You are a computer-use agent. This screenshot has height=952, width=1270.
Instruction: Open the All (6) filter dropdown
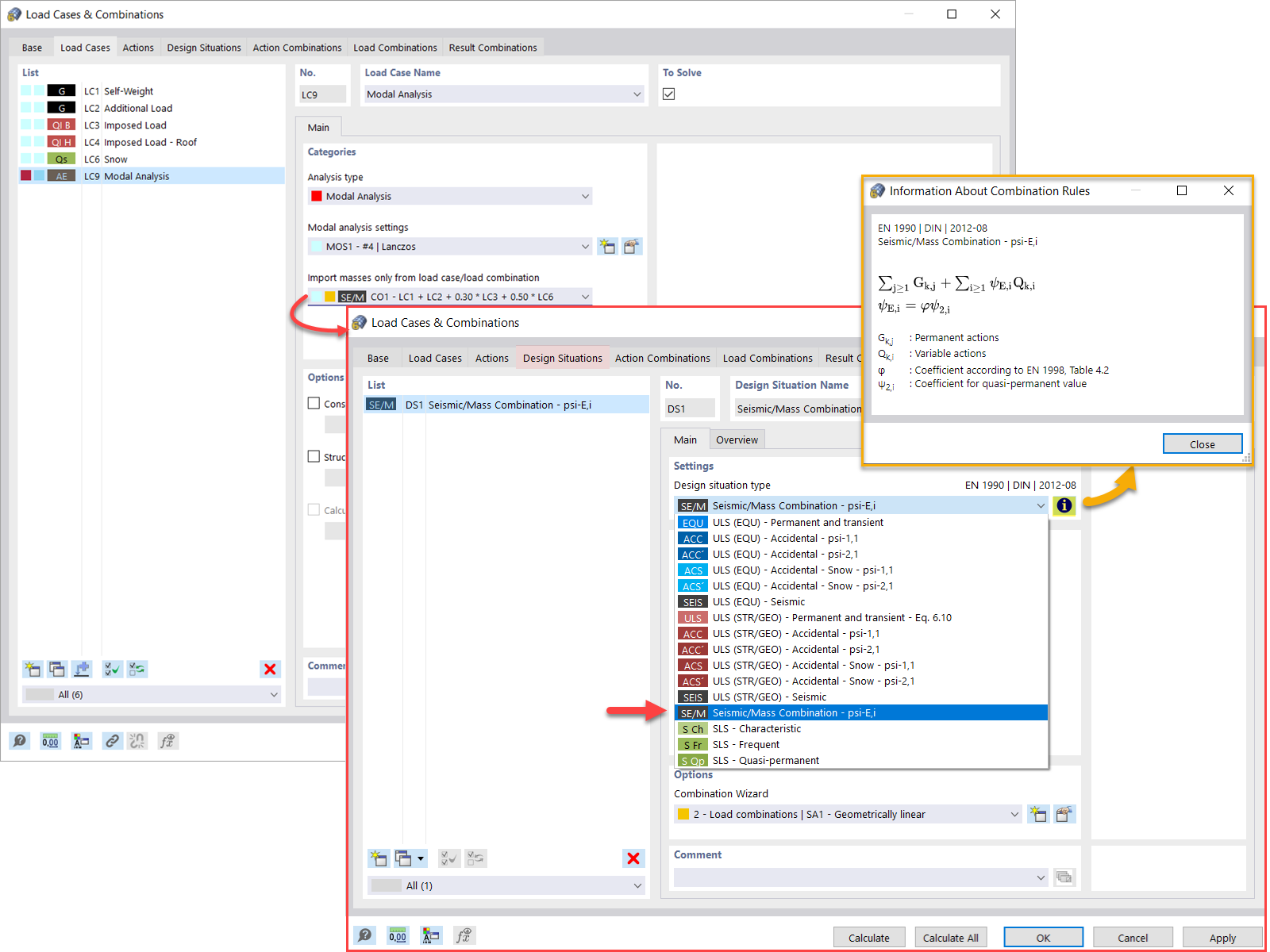274,694
